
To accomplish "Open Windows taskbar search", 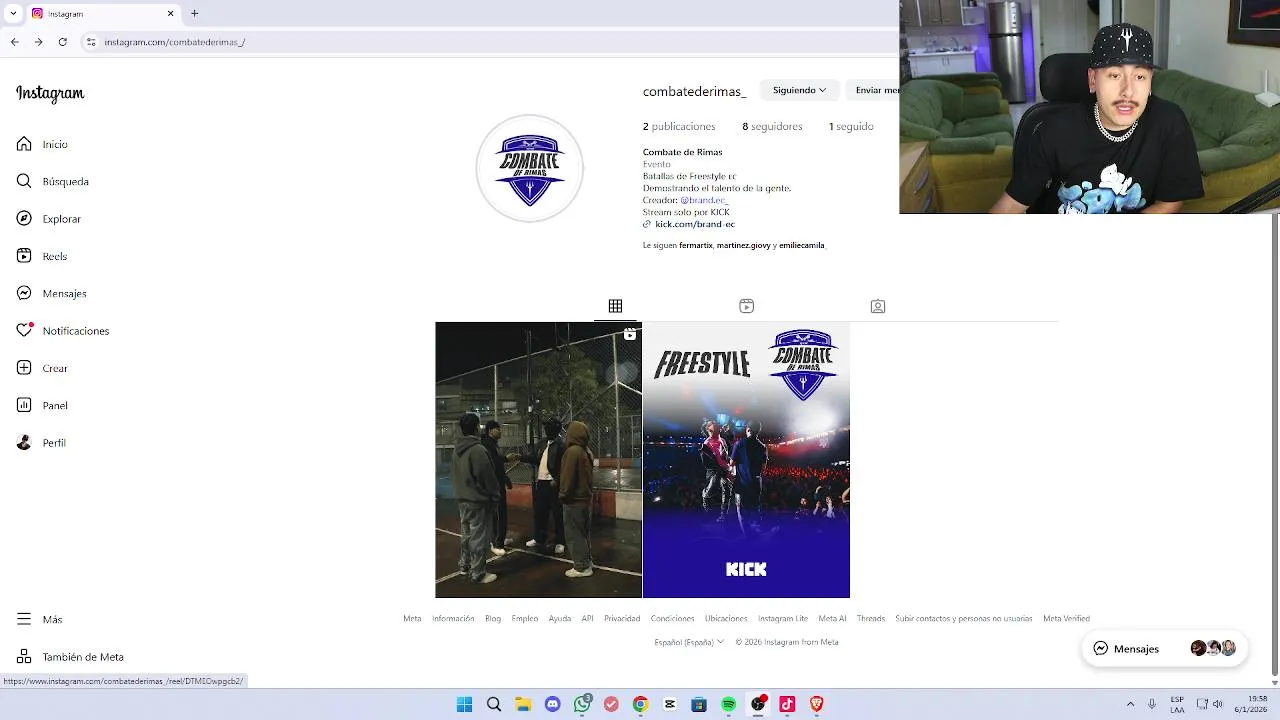I will pyautogui.click(x=494, y=704).
